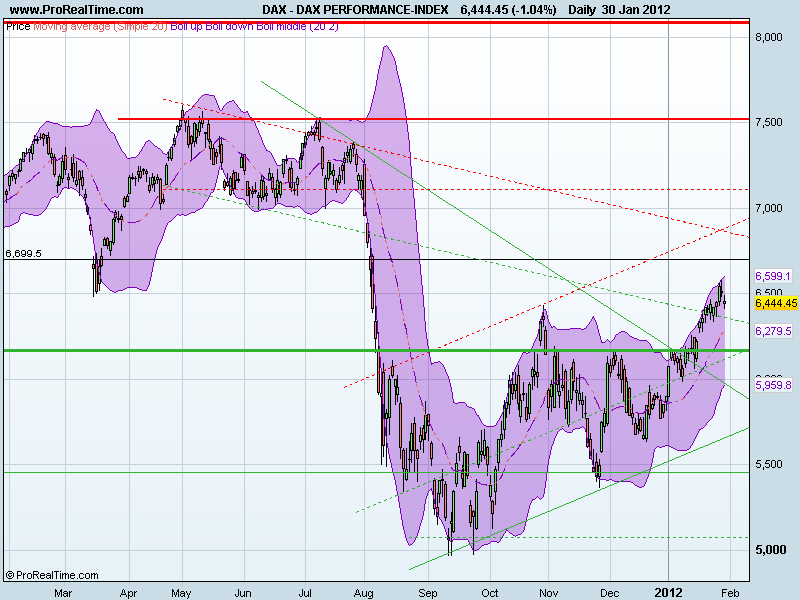Click the Jun month axis label

[243, 593]
